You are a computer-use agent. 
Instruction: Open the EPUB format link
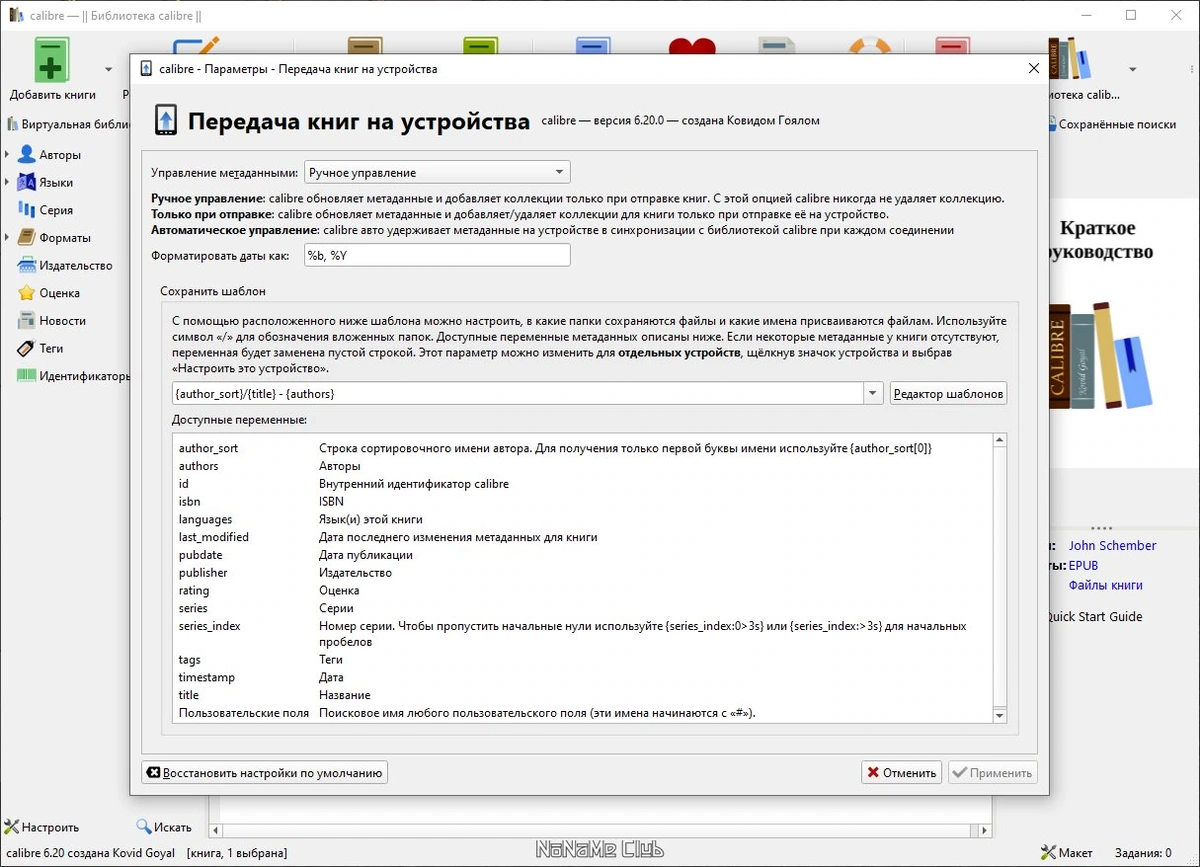(1083, 566)
